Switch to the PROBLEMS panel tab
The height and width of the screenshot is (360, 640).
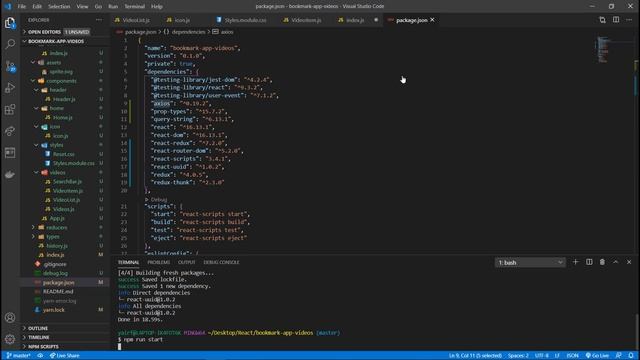158,262
